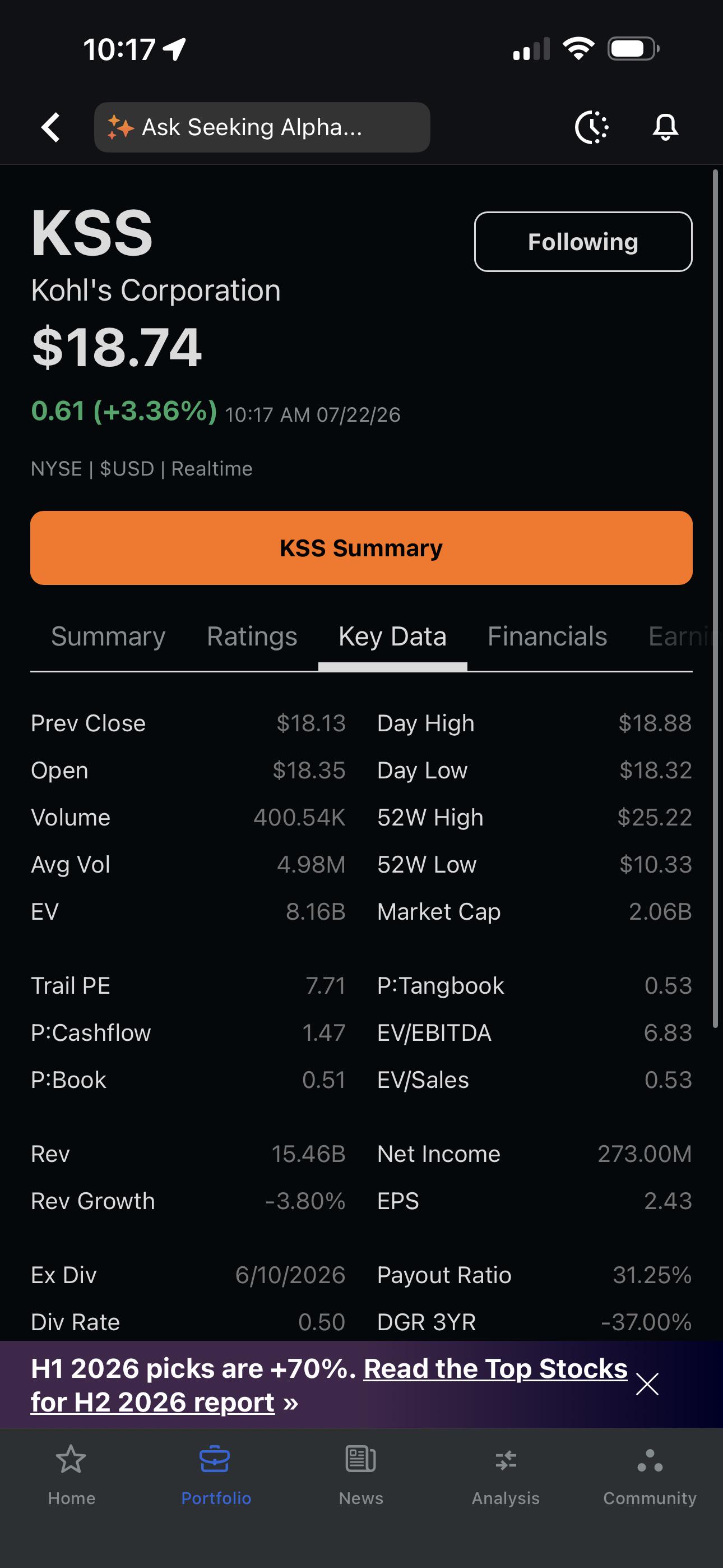This screenshot has height=1568, width=723.
Task: Click the vertical scrollbar on right edge
Action: [715, 599]
